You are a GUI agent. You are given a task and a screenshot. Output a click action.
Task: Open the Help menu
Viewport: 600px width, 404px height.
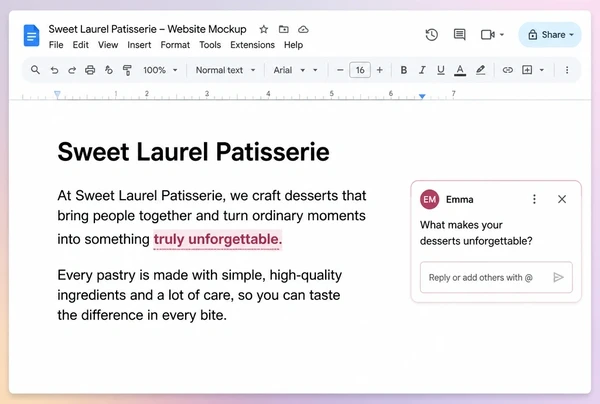[293, 45]
